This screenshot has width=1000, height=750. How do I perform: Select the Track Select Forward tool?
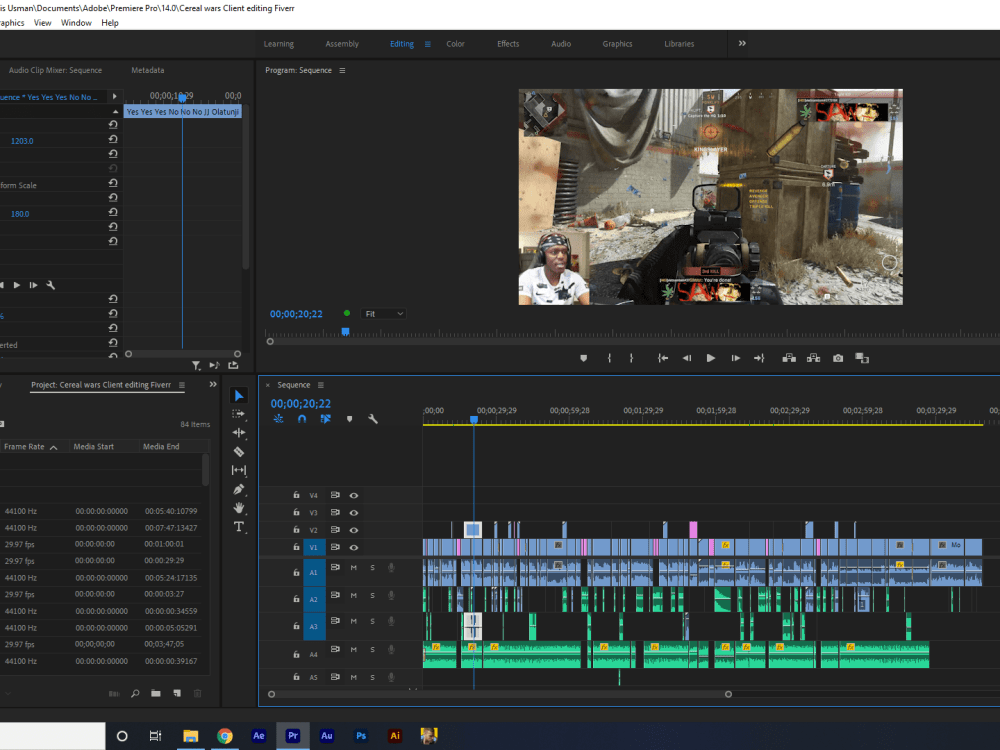pos(239,414)
